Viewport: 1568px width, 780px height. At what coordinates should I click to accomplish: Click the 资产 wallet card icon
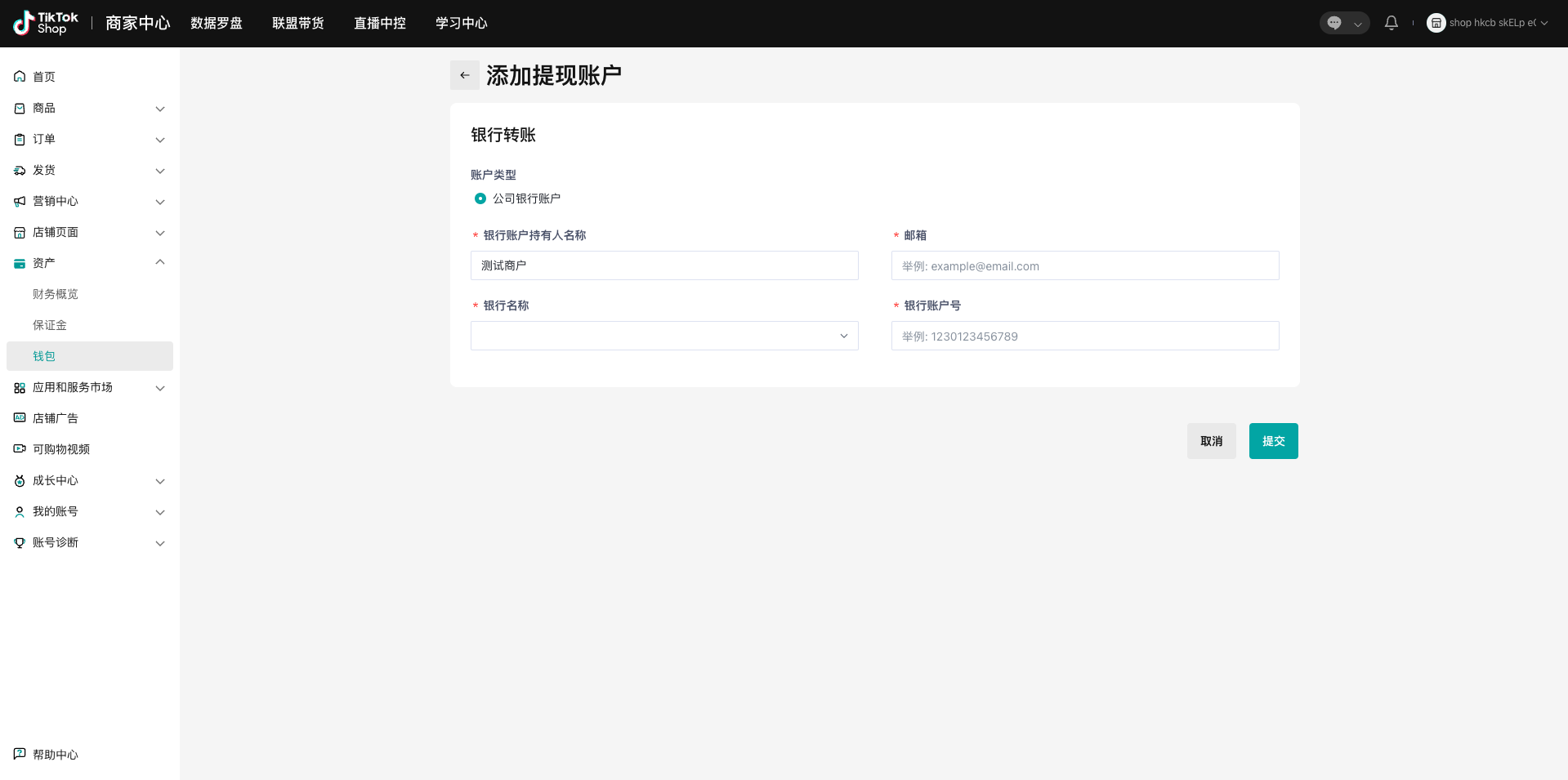[20, 263]
